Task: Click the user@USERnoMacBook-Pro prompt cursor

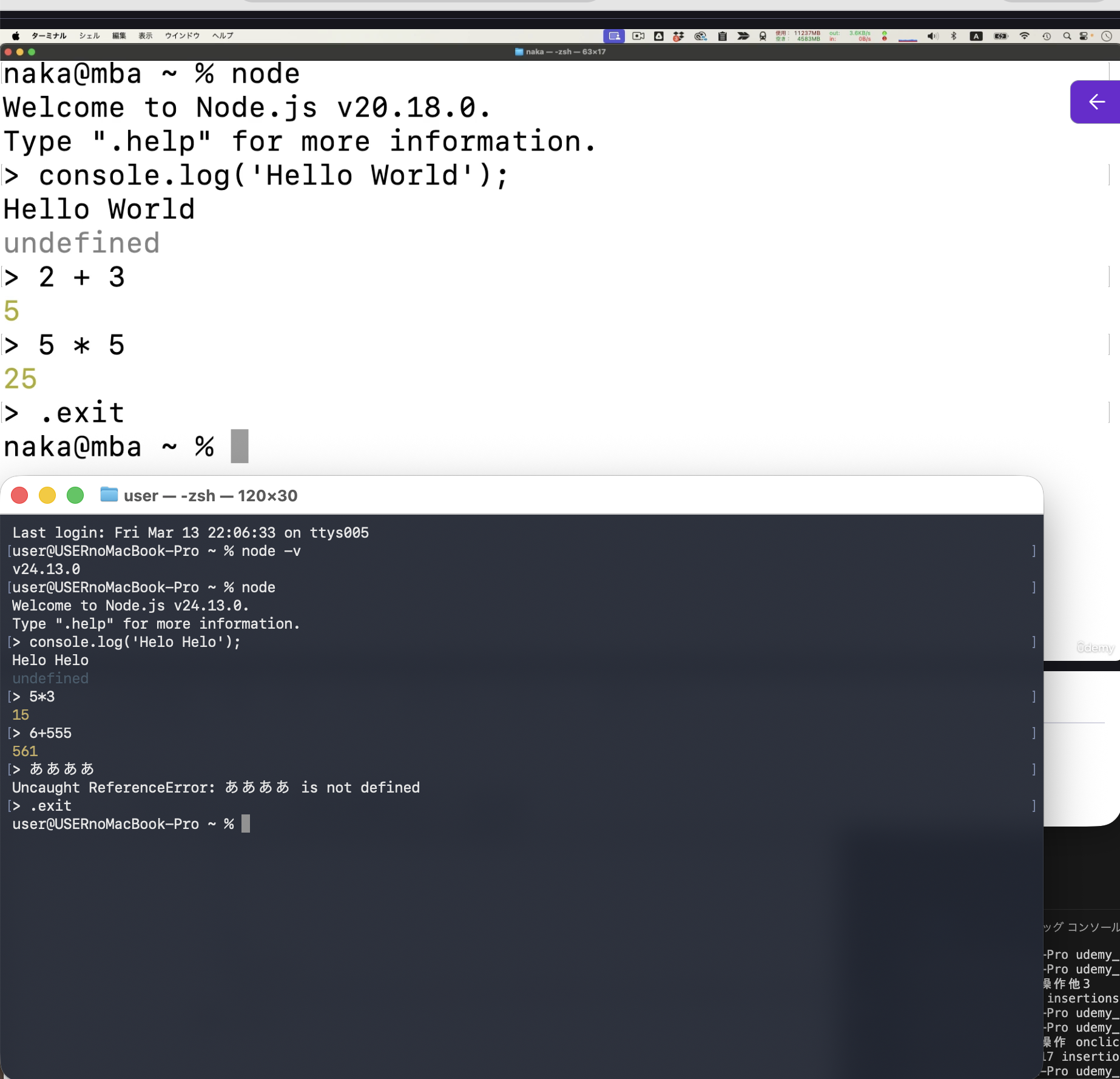Action: [x=246, y=824]
